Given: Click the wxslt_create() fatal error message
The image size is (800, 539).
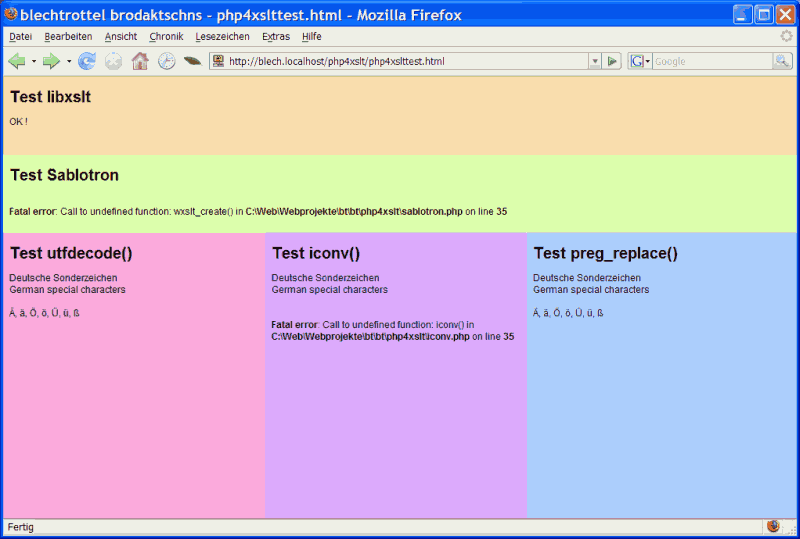Looking at the screenshot, I should (x=258, y=211).
